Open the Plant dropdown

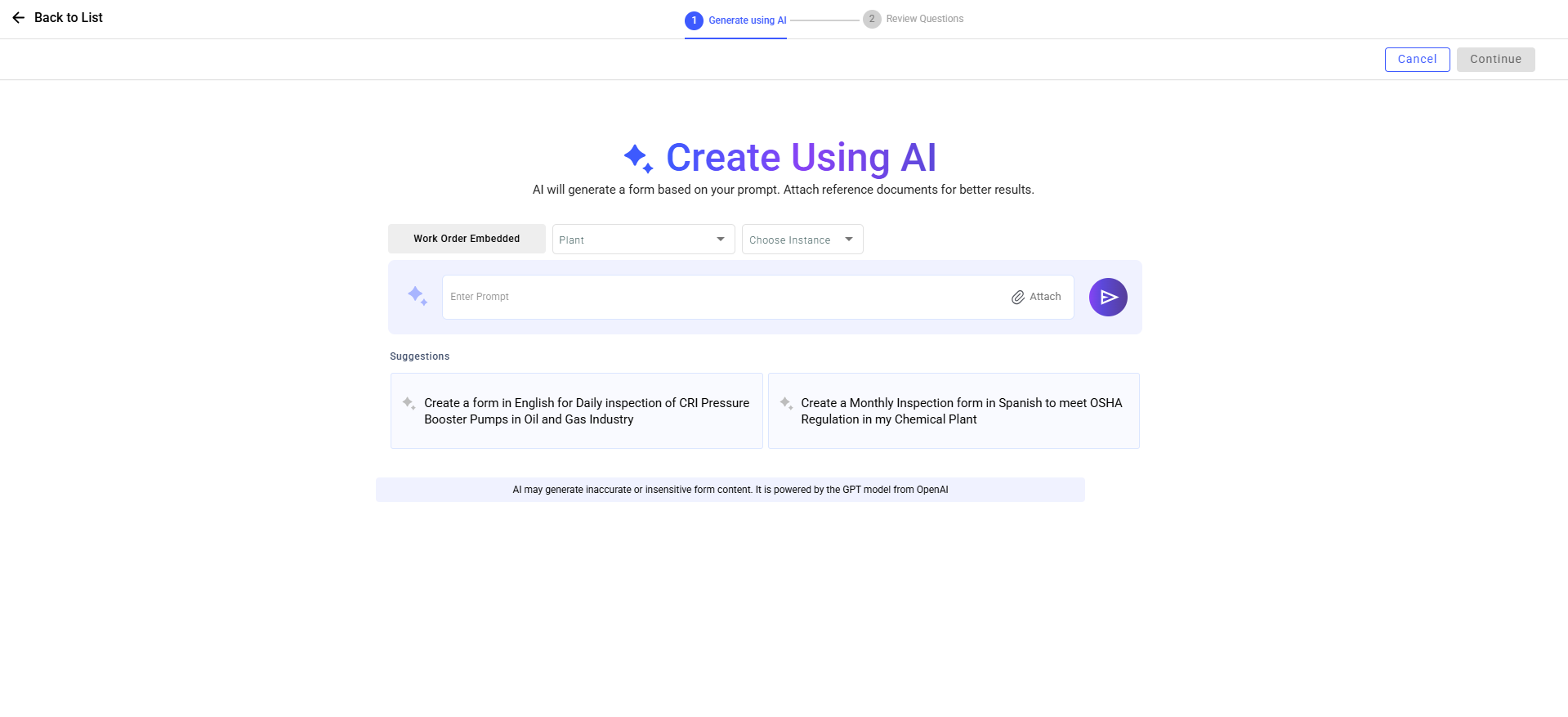click(x=643, y=240)
